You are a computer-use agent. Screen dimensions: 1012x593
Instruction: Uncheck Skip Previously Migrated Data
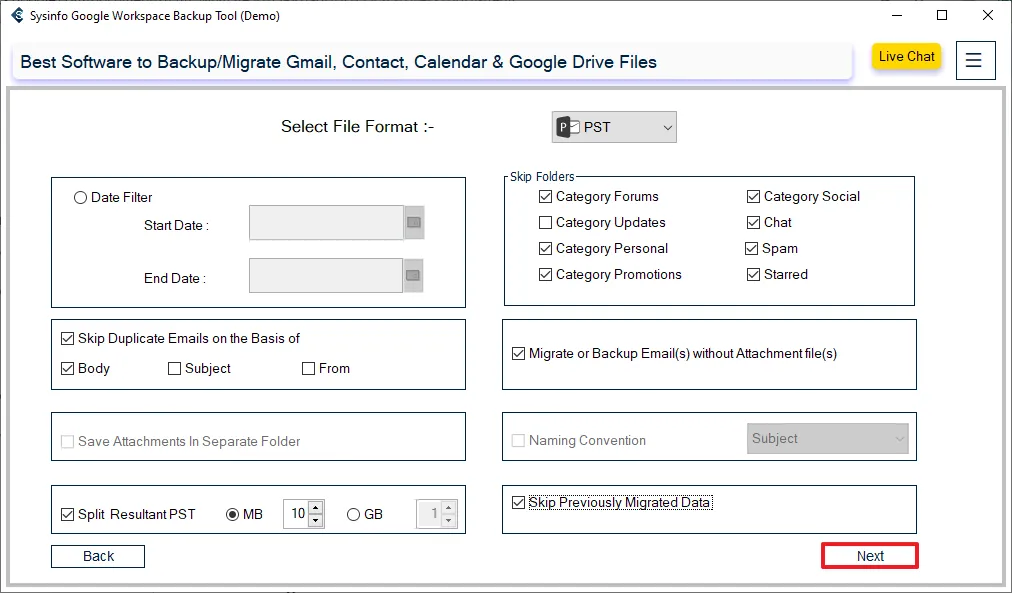pos(518,503)
